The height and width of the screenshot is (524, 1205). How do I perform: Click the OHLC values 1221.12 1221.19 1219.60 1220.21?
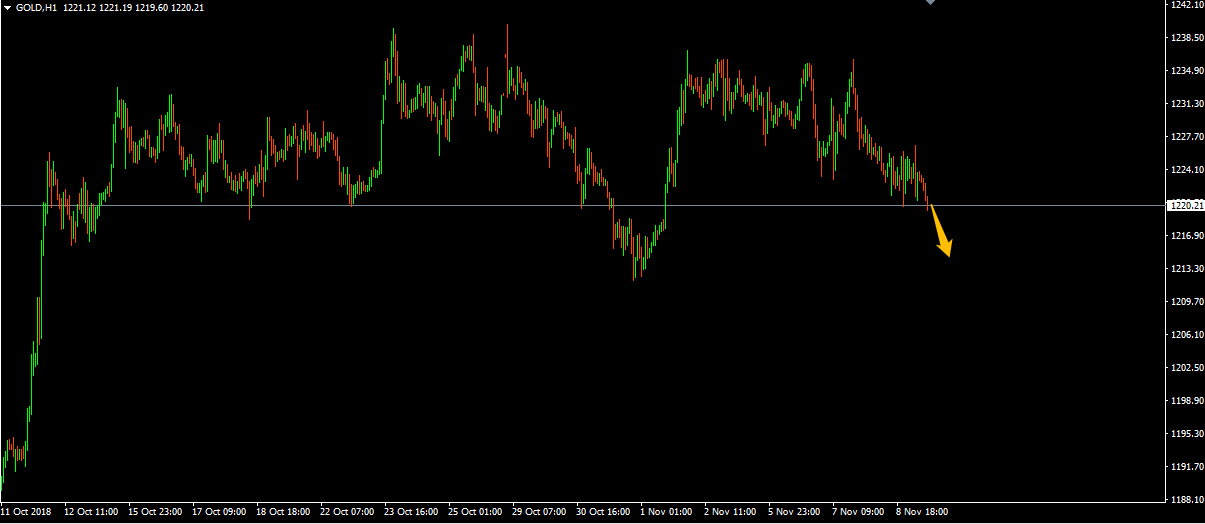[133, 7]
